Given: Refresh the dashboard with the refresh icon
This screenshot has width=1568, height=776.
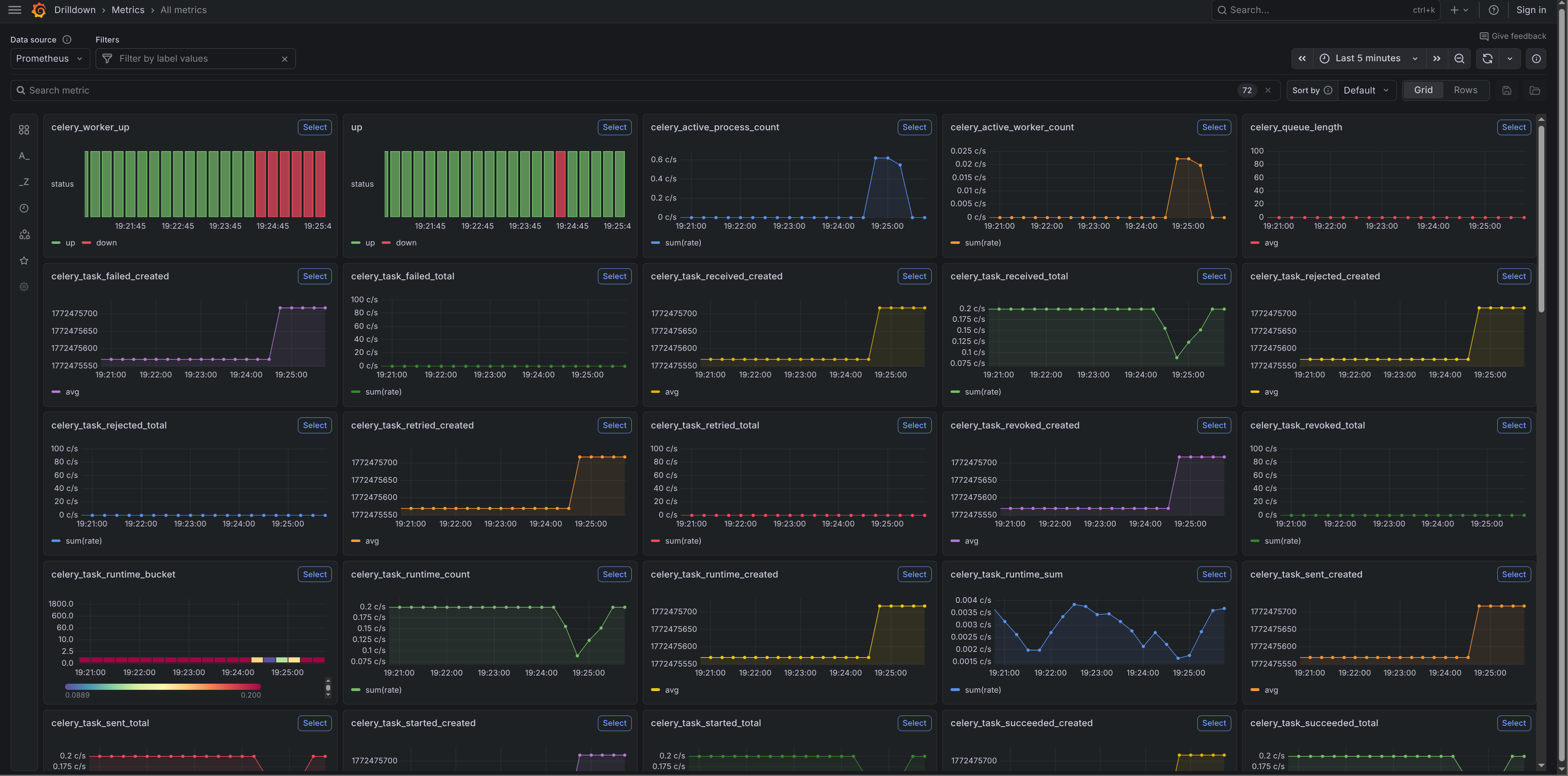Looking at the screenshot, I should (1487, 58).
